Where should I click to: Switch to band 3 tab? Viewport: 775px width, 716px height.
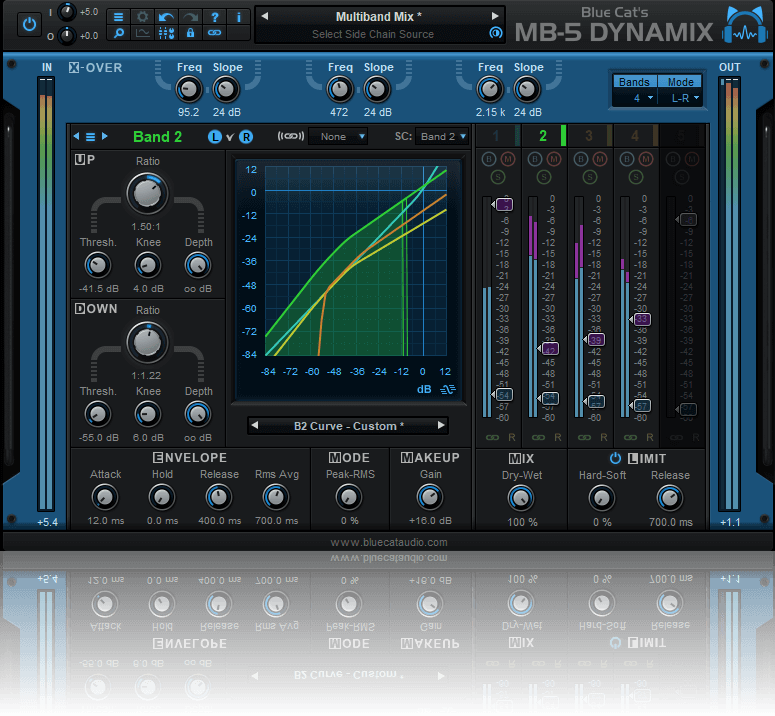[x=590, y=136]
